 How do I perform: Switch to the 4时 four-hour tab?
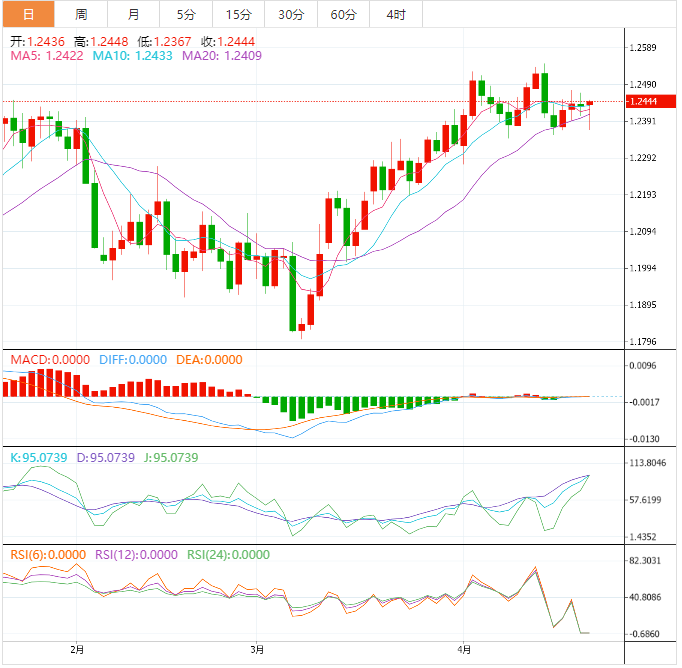tap(396, 14)
